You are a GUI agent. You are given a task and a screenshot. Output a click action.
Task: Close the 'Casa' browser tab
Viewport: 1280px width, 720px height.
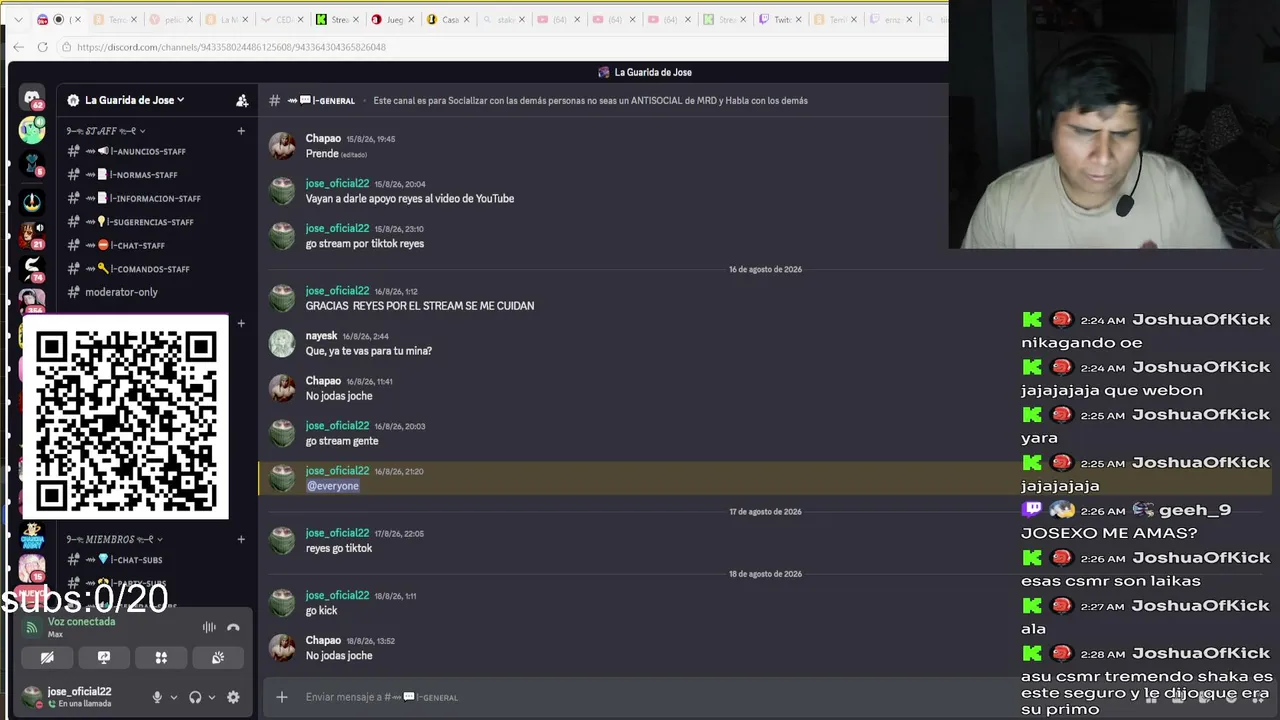tap(466, 19)
